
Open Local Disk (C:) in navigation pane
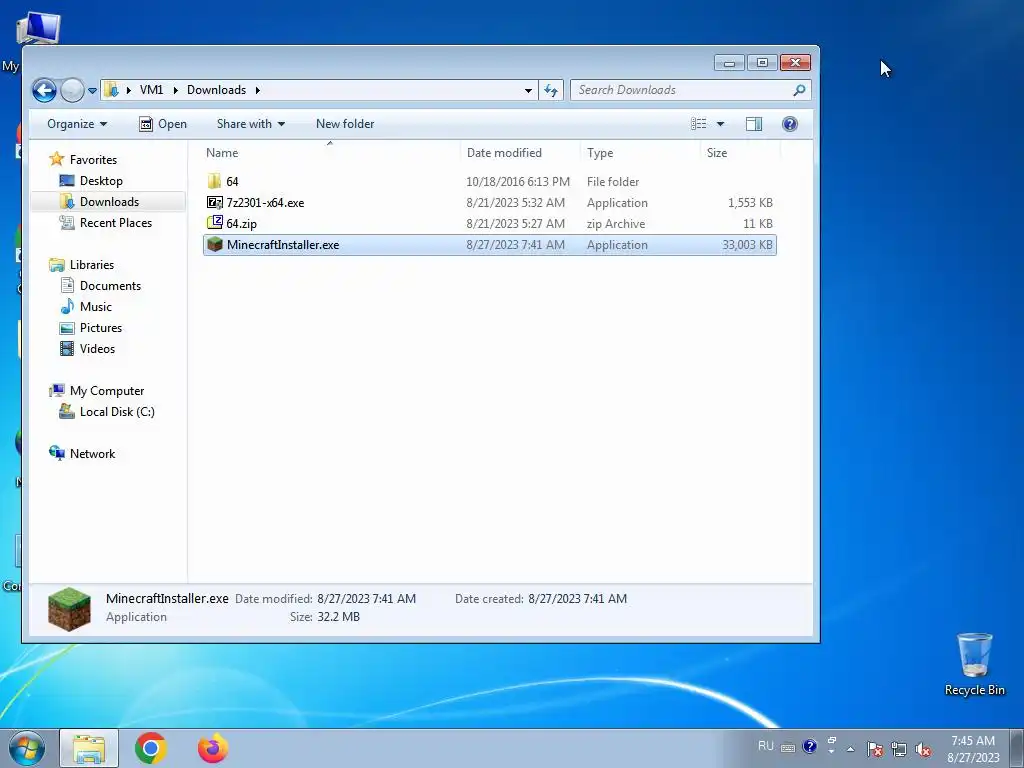coord(117,412)
